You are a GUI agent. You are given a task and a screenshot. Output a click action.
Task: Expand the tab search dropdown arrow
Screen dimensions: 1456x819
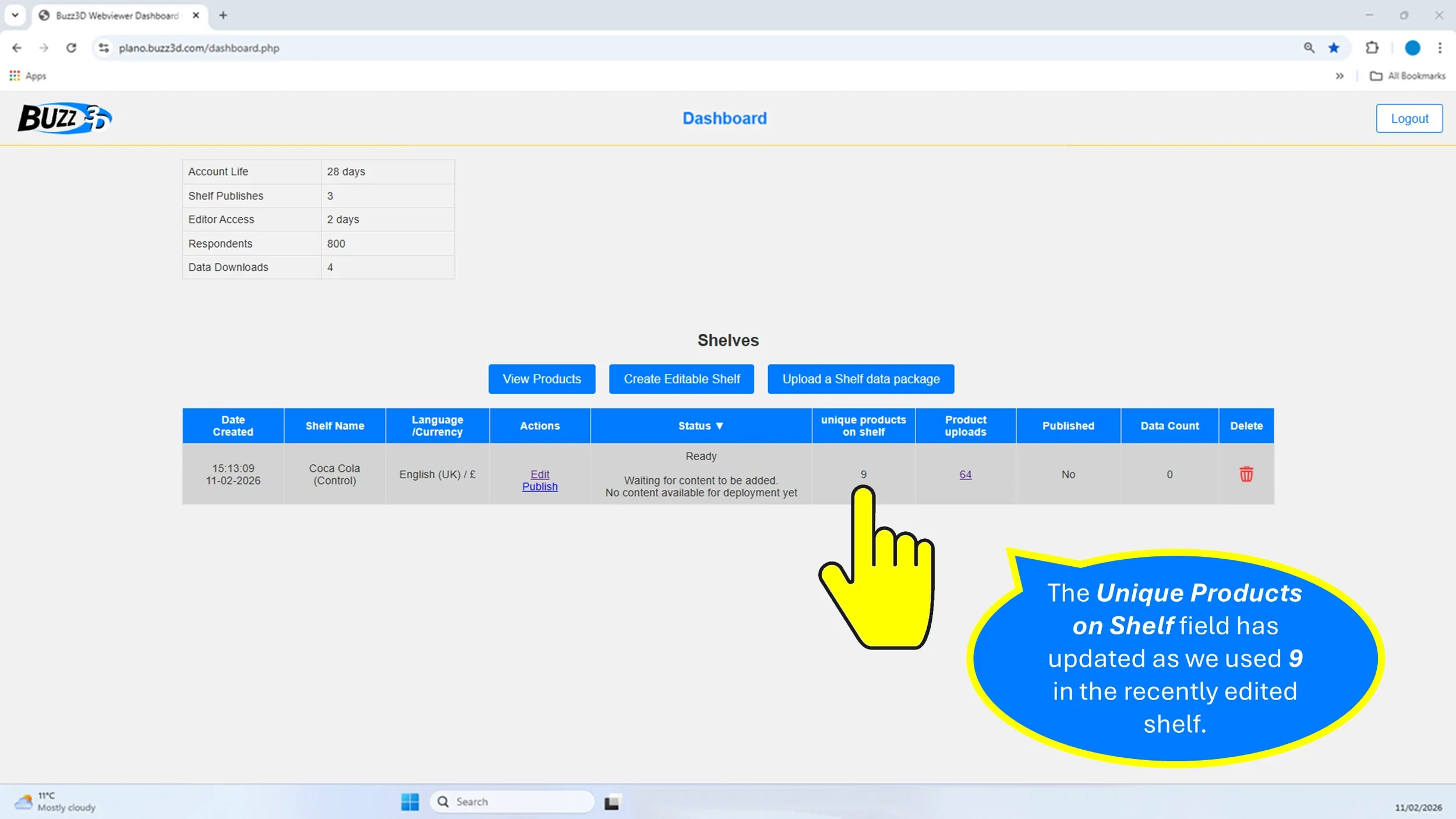tap(15, 15)
